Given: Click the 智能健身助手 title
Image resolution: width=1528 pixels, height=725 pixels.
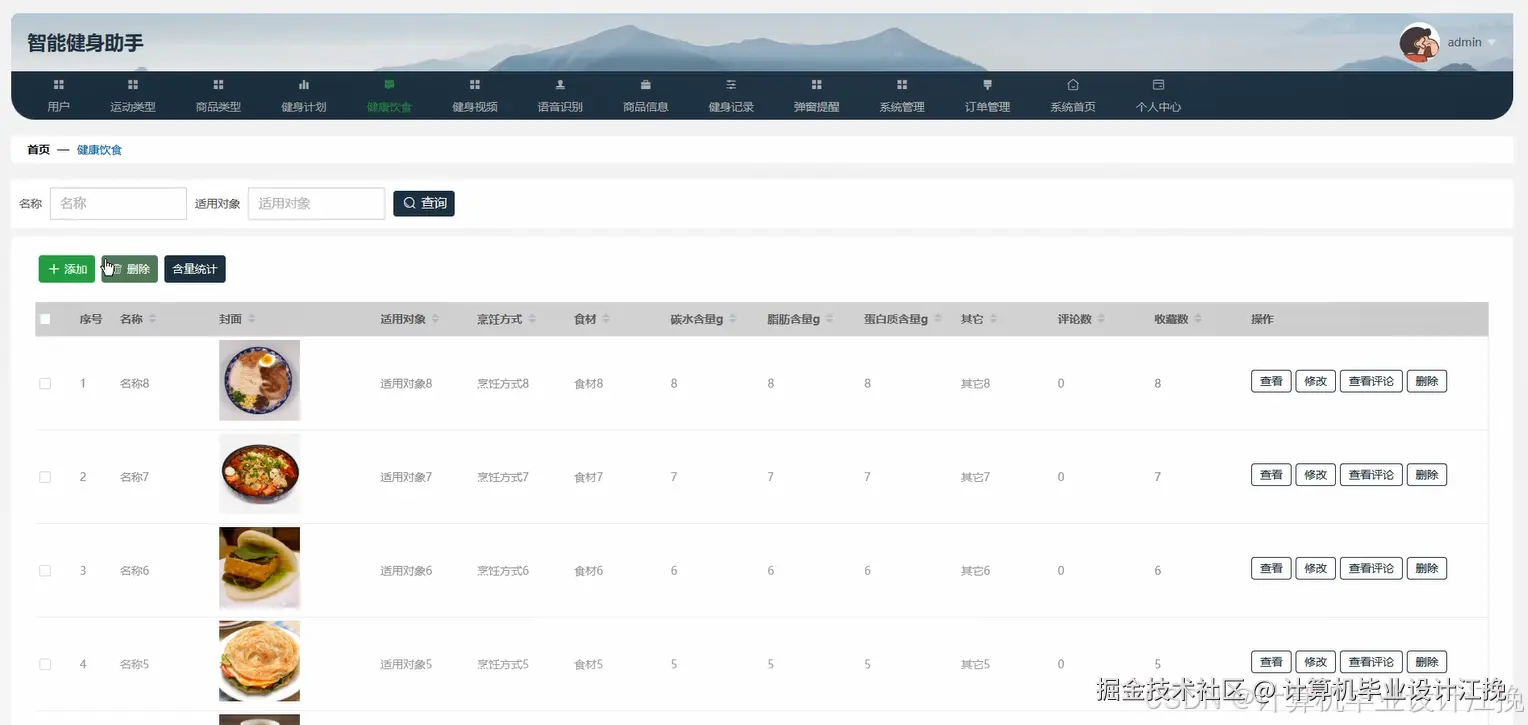Looking at the screenshot, I should click(85, 43).
